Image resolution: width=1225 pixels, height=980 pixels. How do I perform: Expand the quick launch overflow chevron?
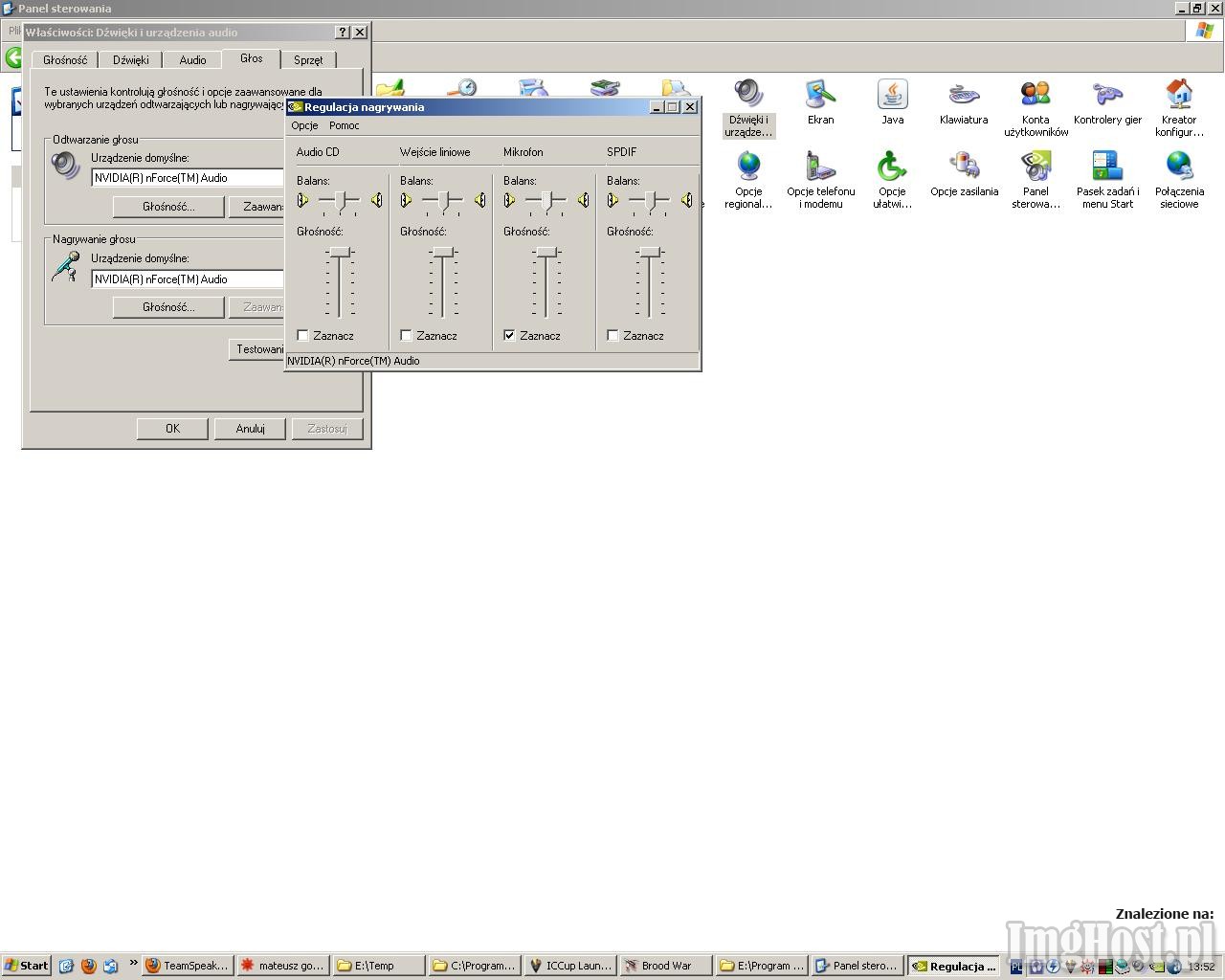click(x=133, y=964)
